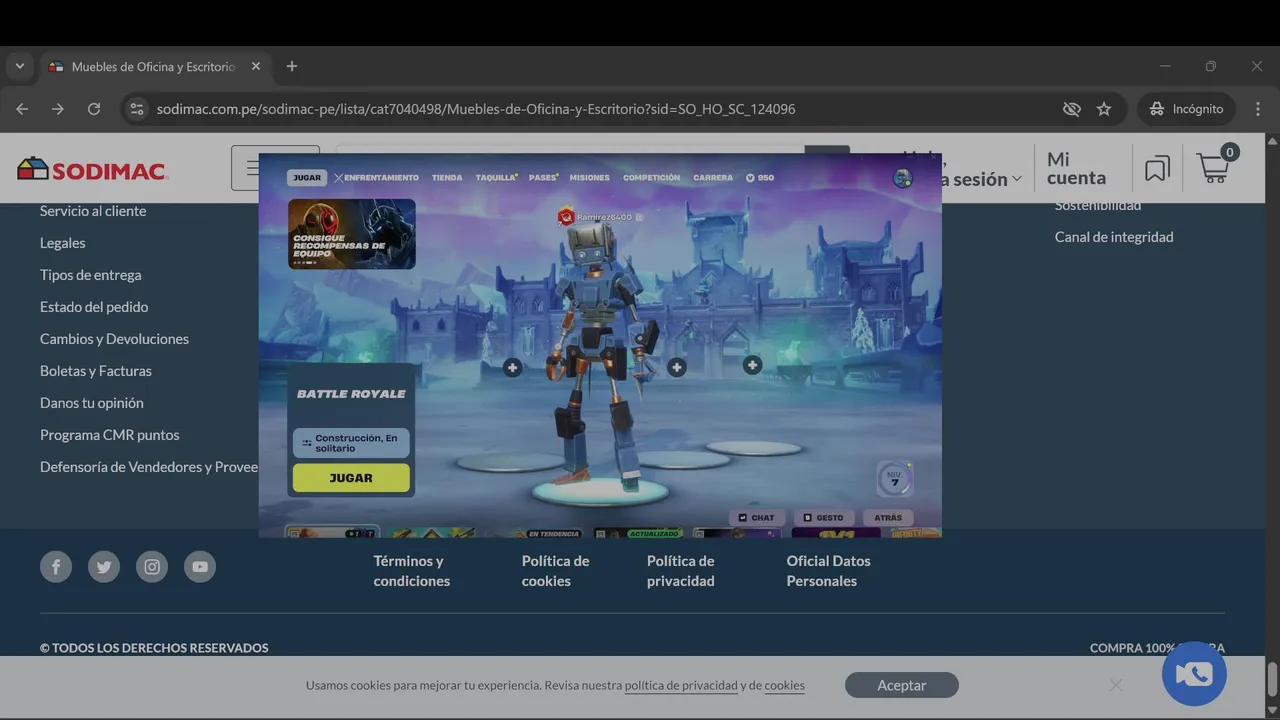Open the Fortnite player profile avatar icon
Viewport: 1280px width, 720px height.
click(903, 178)
